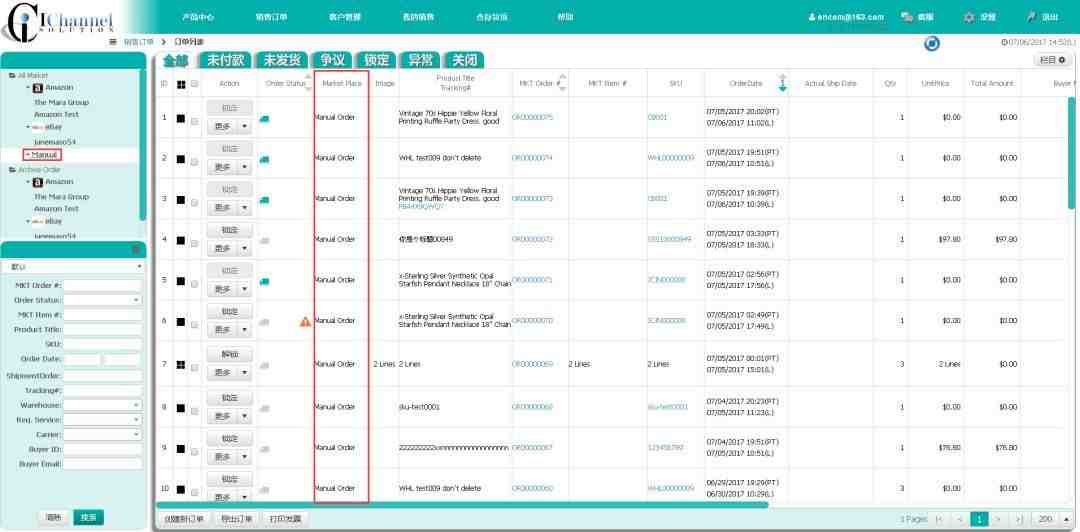Open the 更多 dropdown arrow in row 7
Image resolution: width=1080 pixels, height=532 pixels.
(x=245, y=373)
